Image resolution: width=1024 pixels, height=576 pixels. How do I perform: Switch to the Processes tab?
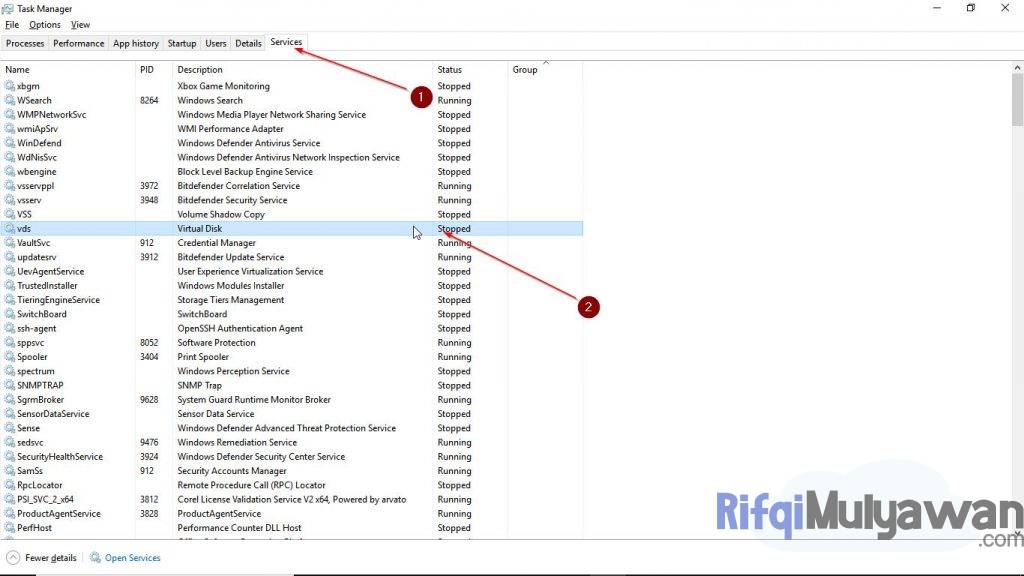24,43
